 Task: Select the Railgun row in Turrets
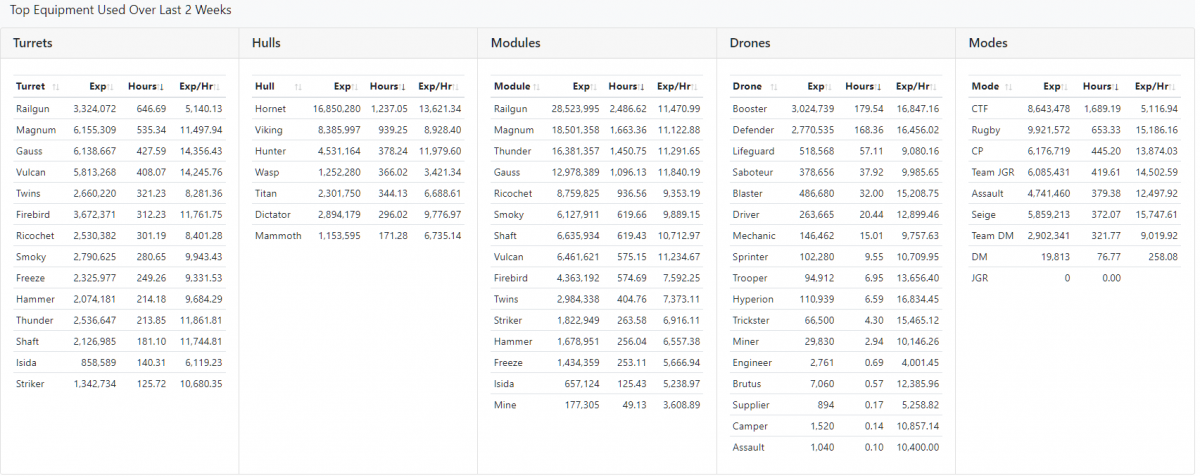coord(35,109)
